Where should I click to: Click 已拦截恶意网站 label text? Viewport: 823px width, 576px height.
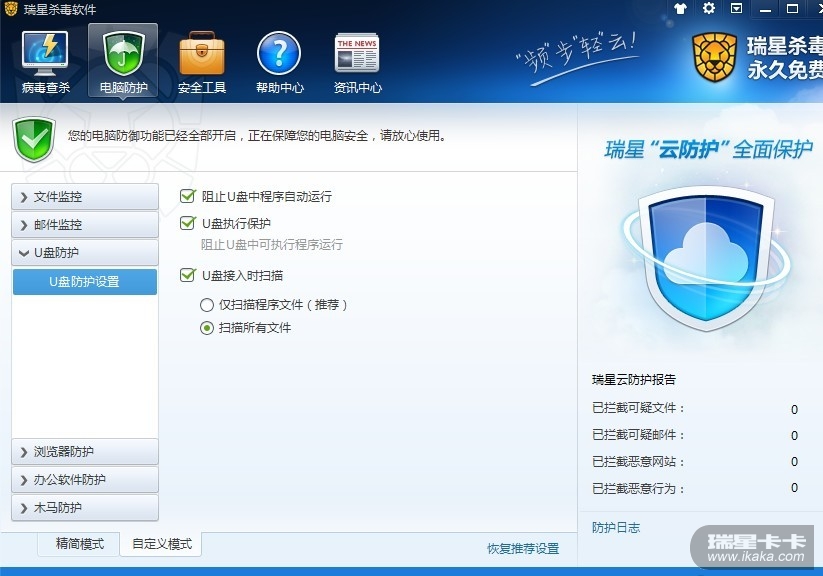click(x=638, y=462)
